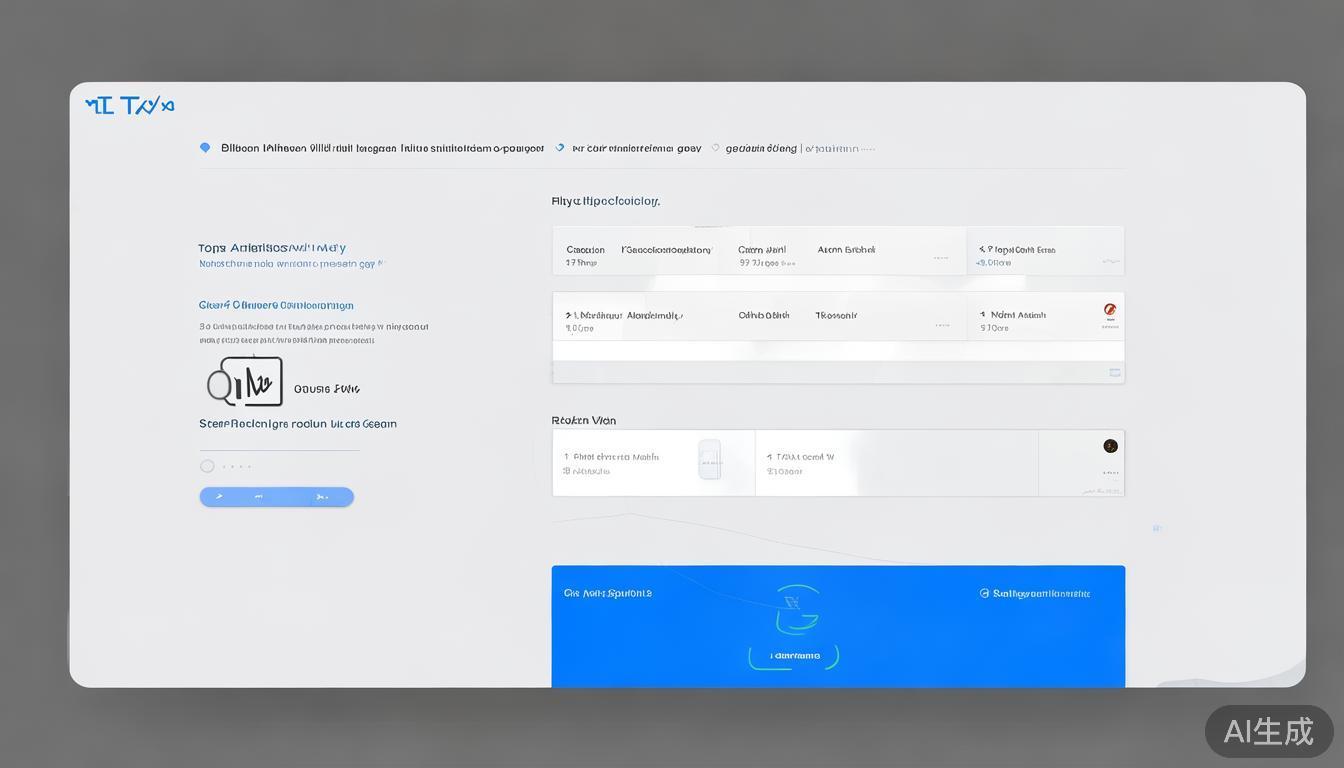Screen dimensions: 1344x768
Task: Click the phone device icon in the bottom card
Action: (x=709, y=459)
